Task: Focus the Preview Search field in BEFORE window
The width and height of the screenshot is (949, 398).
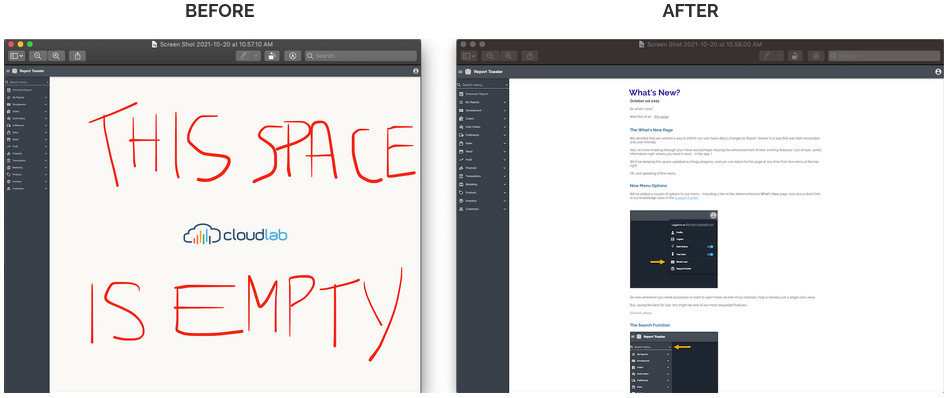Action: [361, 56]
